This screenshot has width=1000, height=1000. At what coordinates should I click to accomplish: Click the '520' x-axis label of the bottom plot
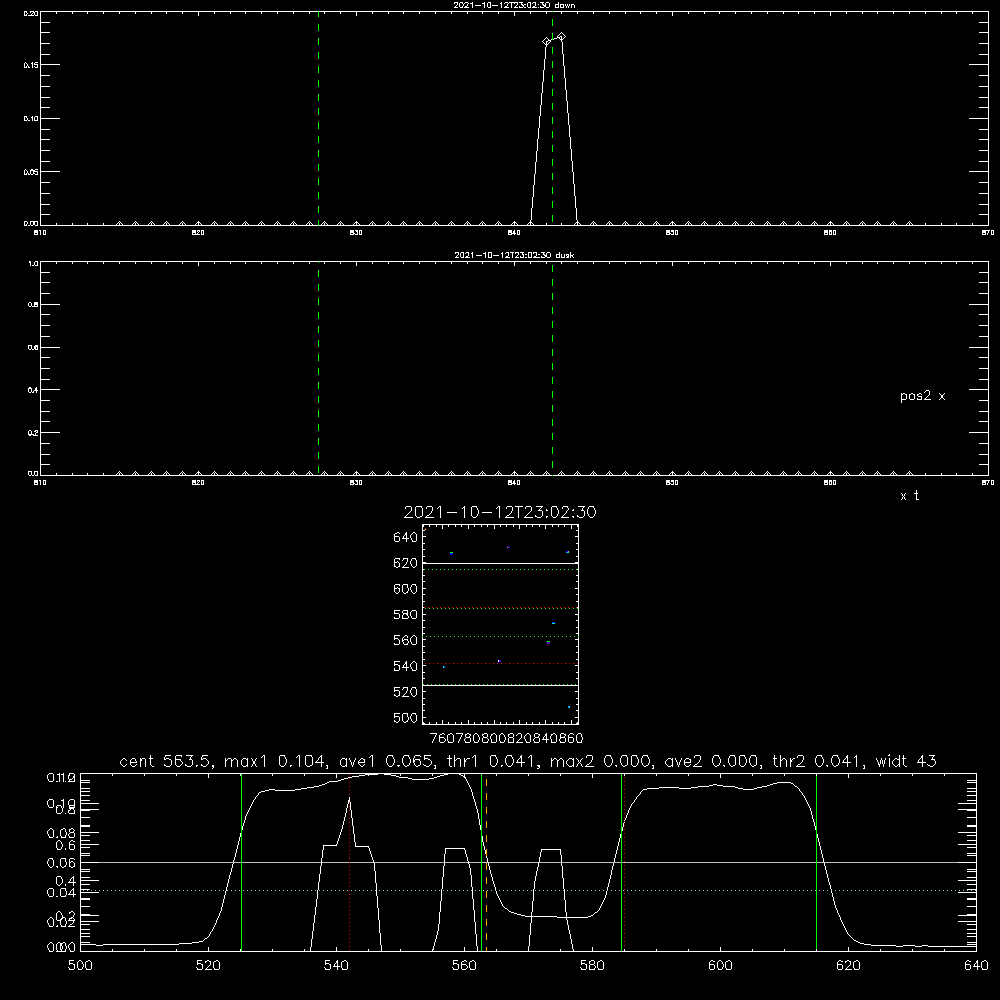pyautogui.click(x=208, y=966)
